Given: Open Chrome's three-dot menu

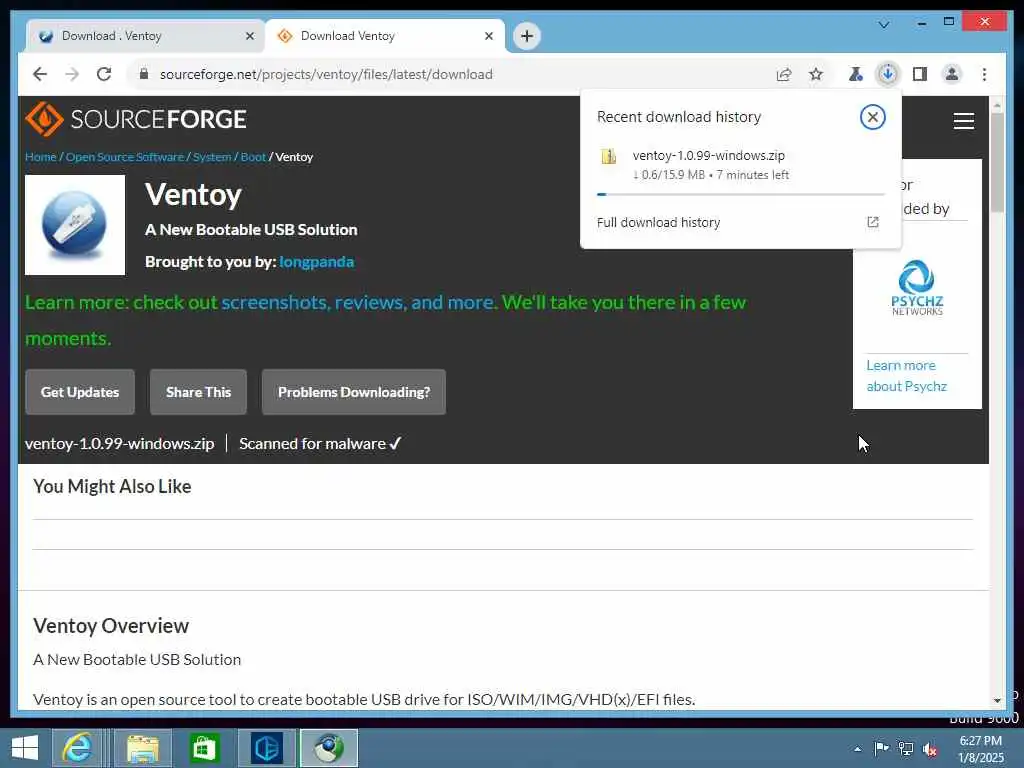Looking at the screenshot, I should tap(984, 74).
